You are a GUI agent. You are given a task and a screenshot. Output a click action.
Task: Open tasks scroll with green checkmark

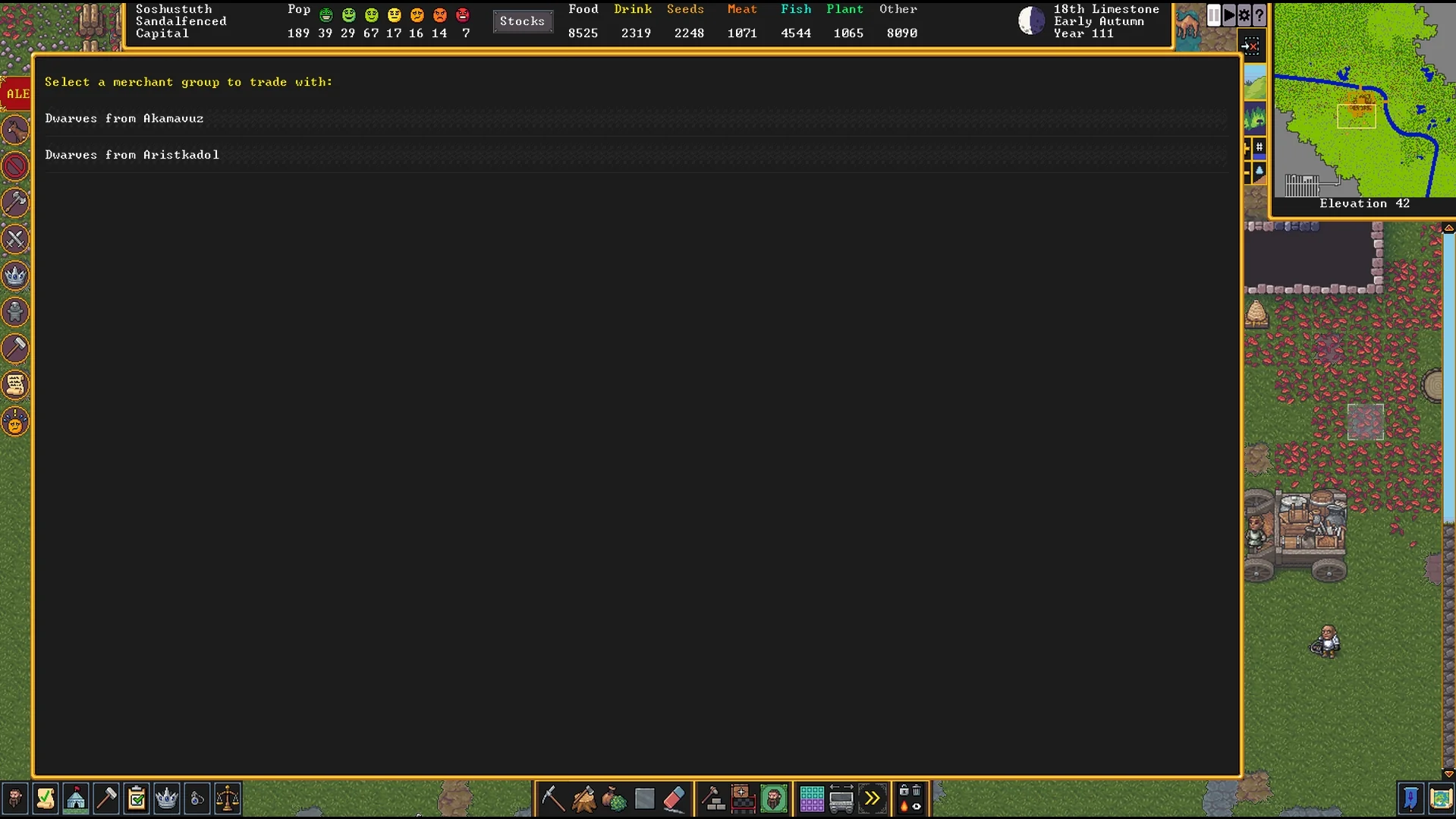(x=46, y=799)
